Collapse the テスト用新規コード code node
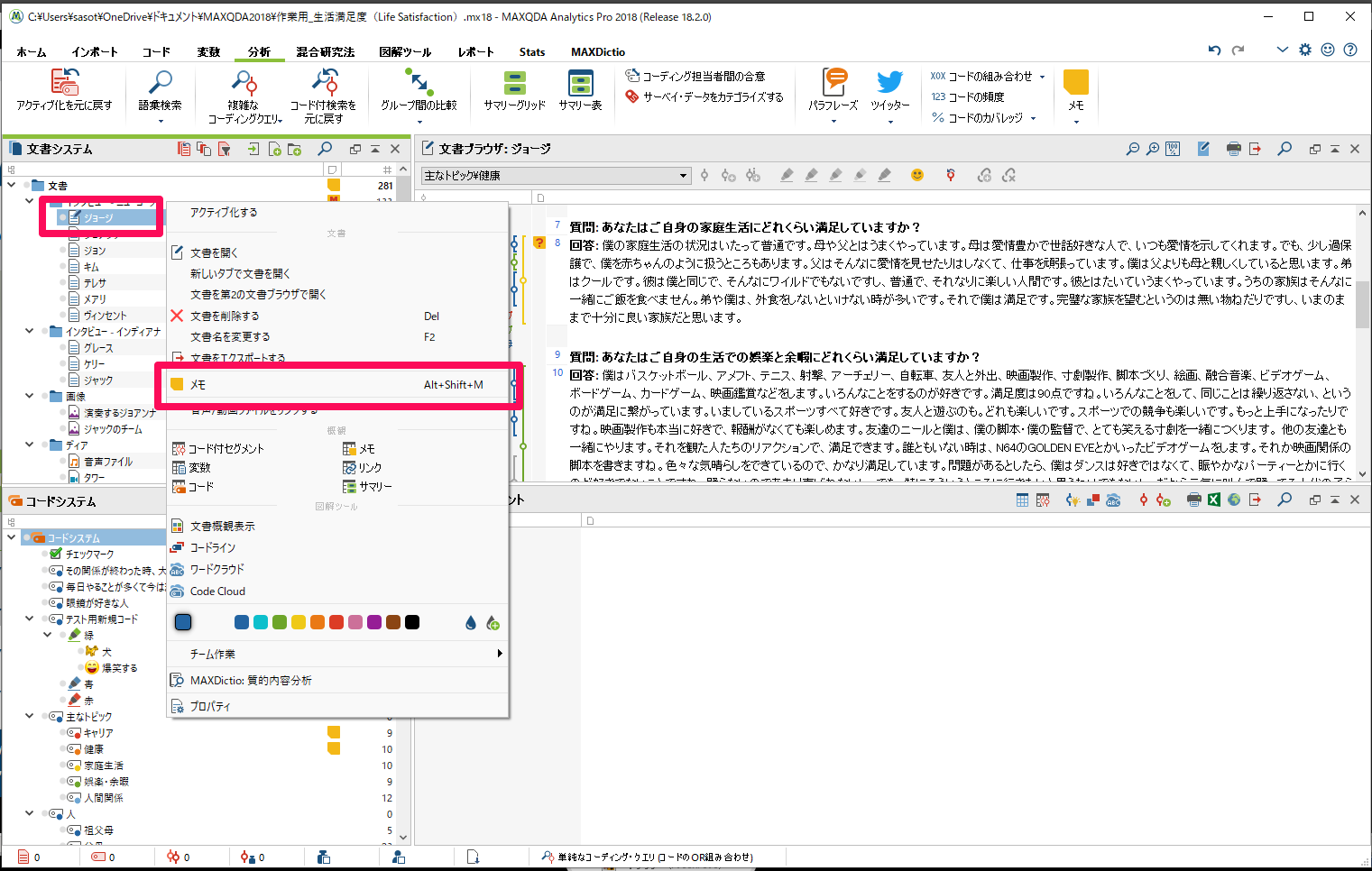The image size is (1372, 871). tap(30, 619)
